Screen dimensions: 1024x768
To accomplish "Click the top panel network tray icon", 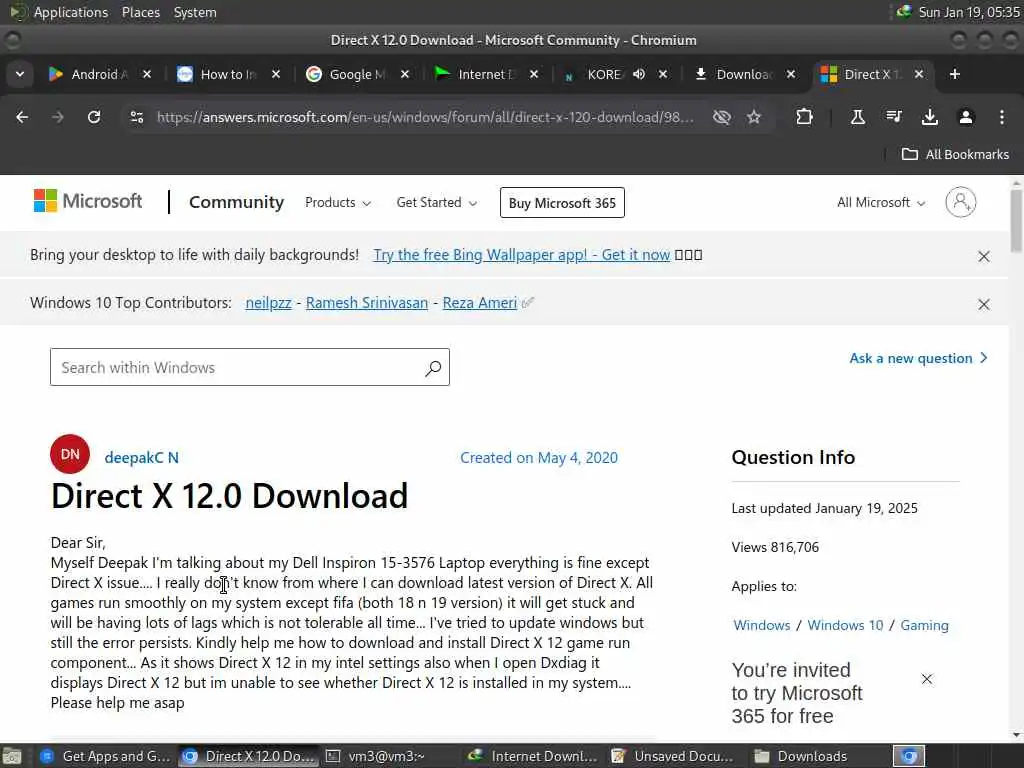I will pyautogui.click(x=904, y=12).
